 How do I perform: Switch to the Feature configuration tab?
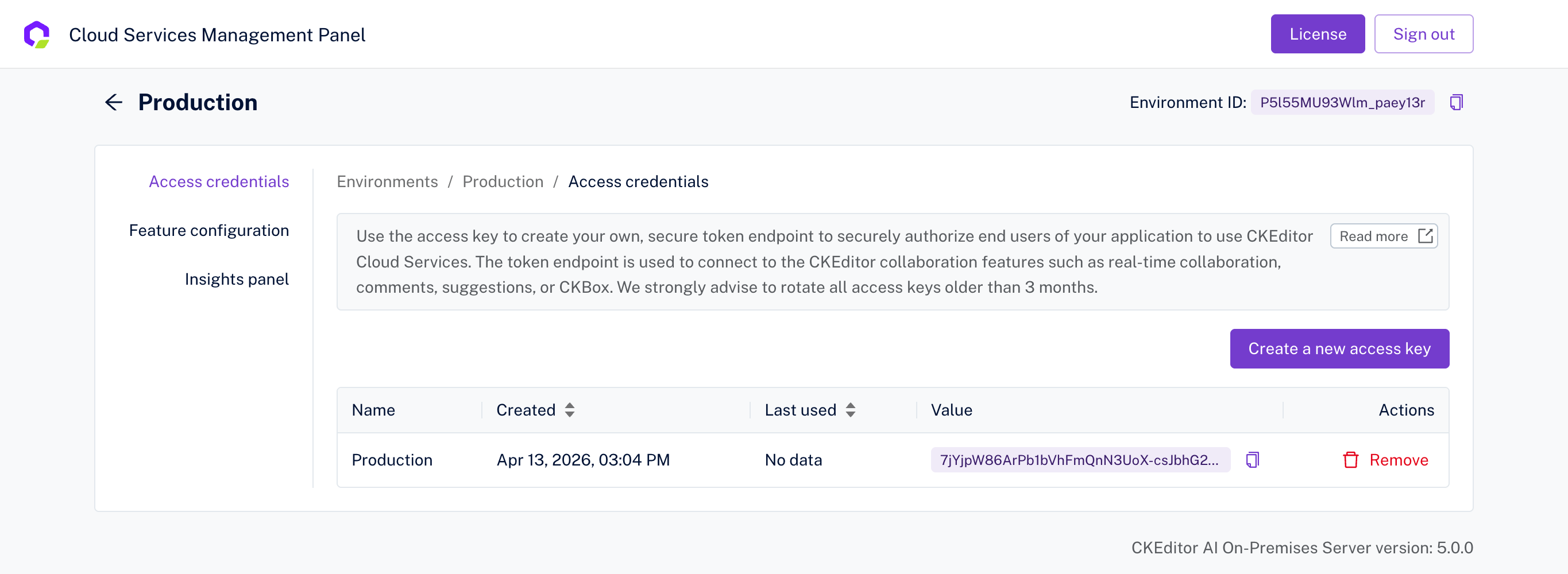pyautogui.click(x=209, y=230)
